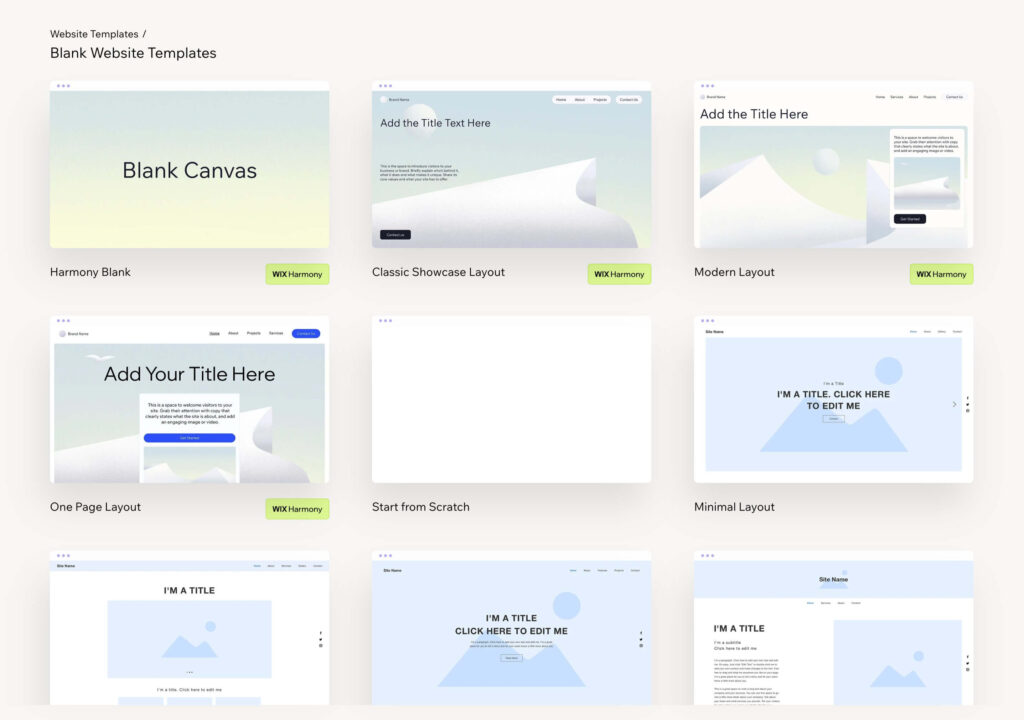
Task: Click the WIX Harmony badge next to Modern Layout
Action: (x=940, y=274)
